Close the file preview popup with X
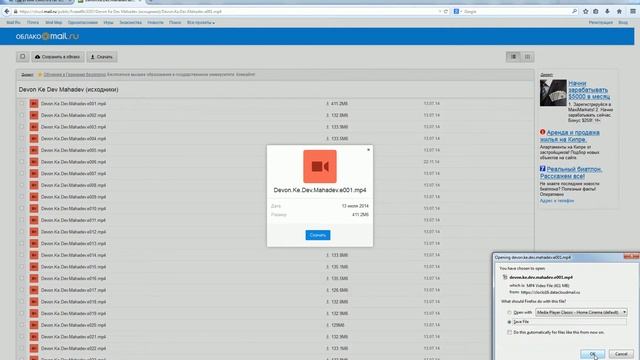Viewport: 640px width, 360px height. pyautogui.click(x=368, y=150)
